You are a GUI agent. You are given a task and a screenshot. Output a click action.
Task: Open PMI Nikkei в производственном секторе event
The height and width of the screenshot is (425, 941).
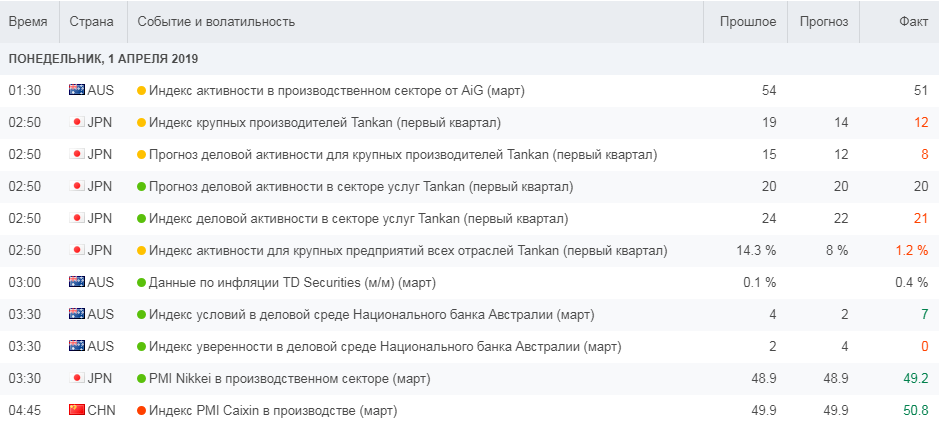coord(289,379)
